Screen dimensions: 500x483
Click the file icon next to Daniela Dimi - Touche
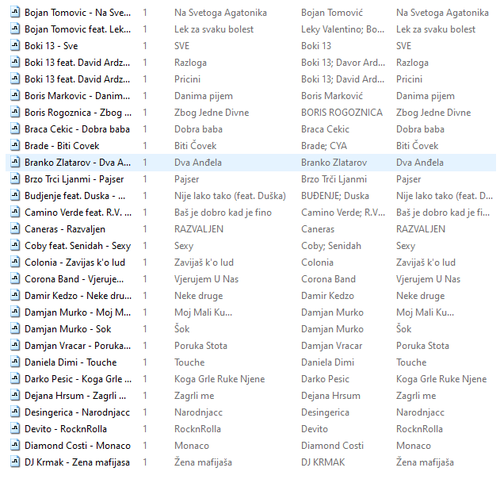(x=15, y=362)
